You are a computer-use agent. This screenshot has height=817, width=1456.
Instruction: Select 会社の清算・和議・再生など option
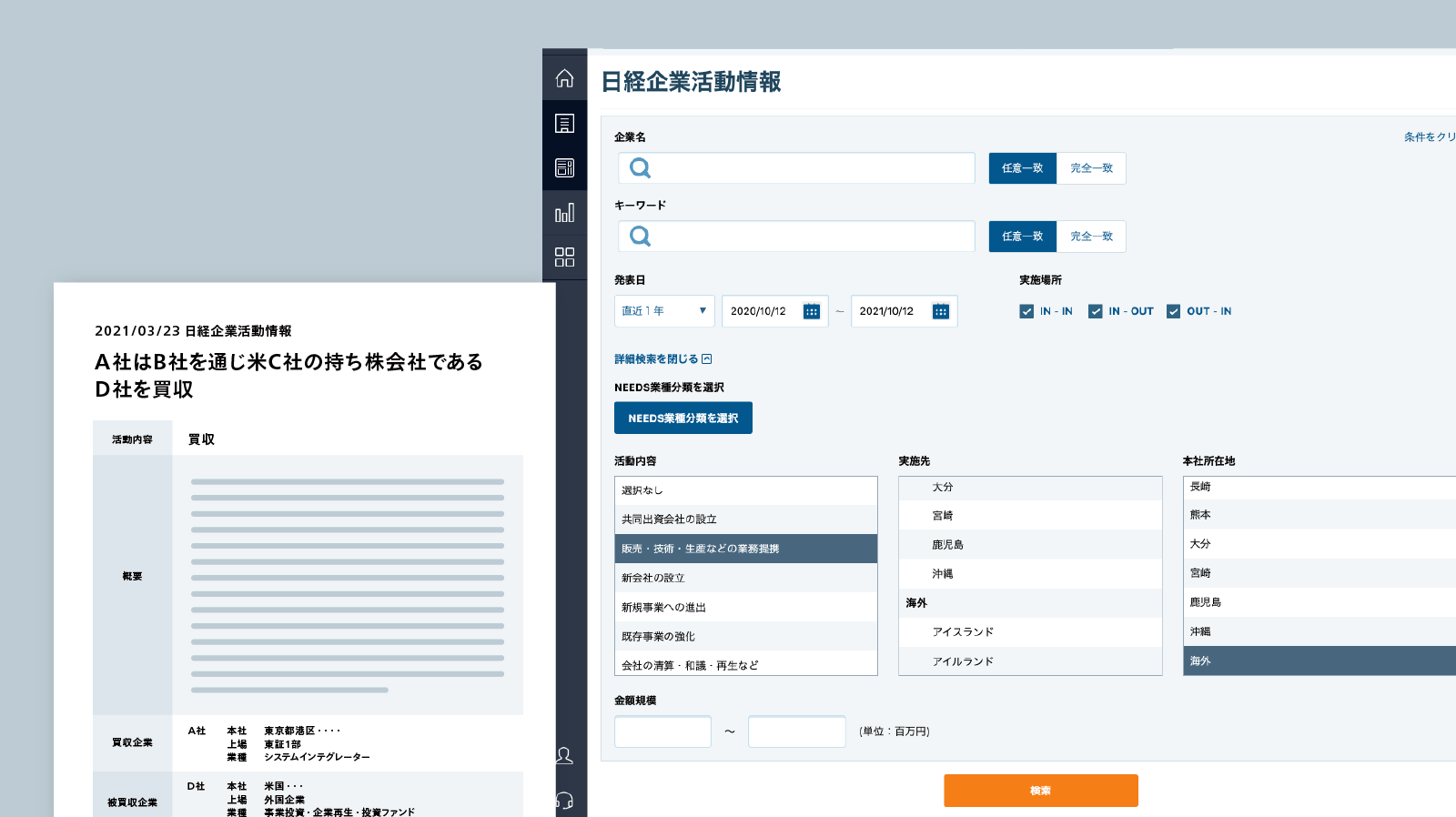(x=745, y=663)
